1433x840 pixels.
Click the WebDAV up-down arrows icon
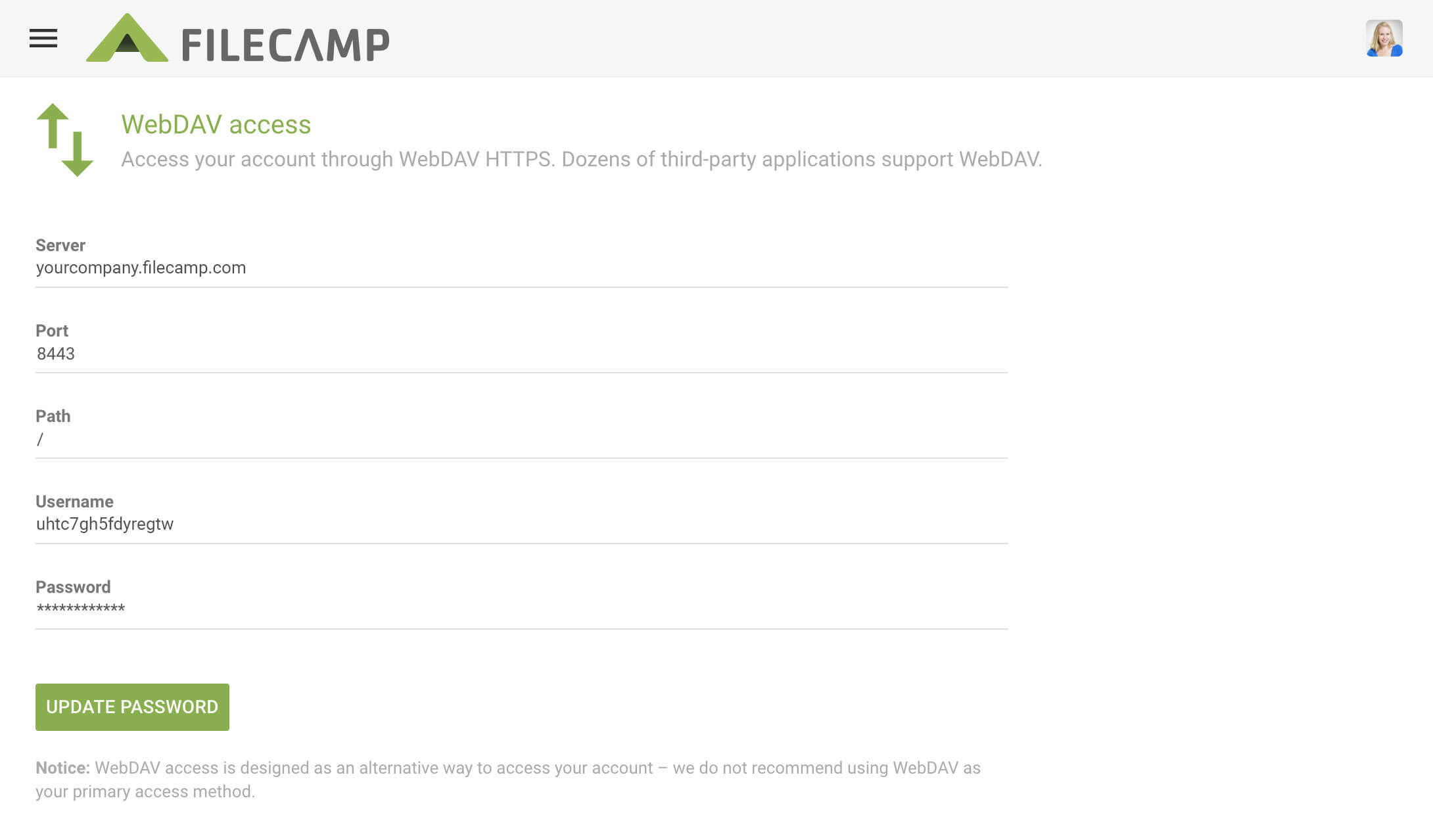[x=65, y=139]
